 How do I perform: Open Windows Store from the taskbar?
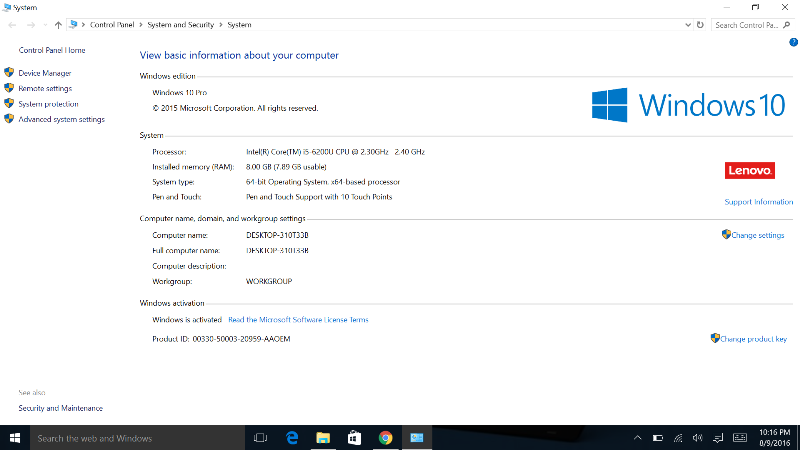click(354, 438)
